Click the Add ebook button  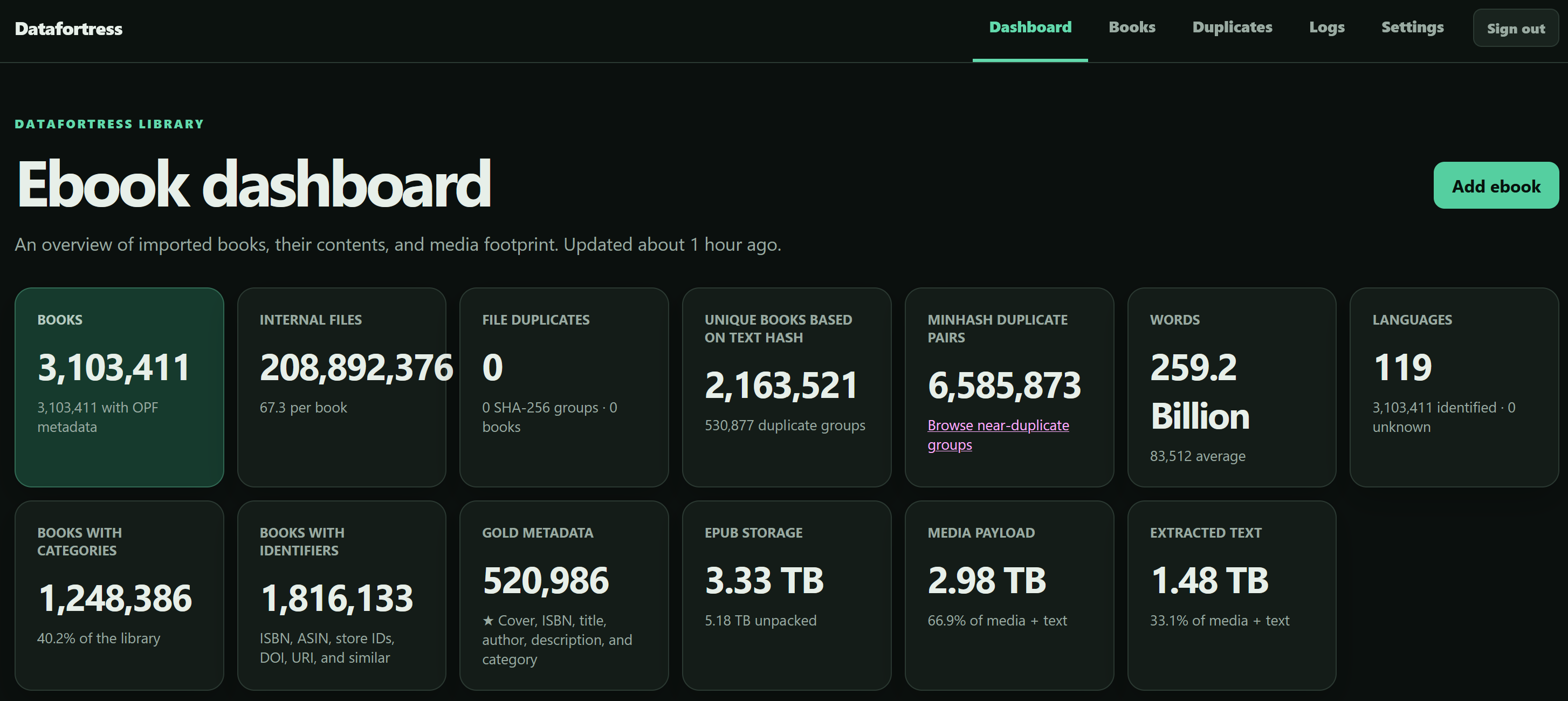tap(1496, 185)
